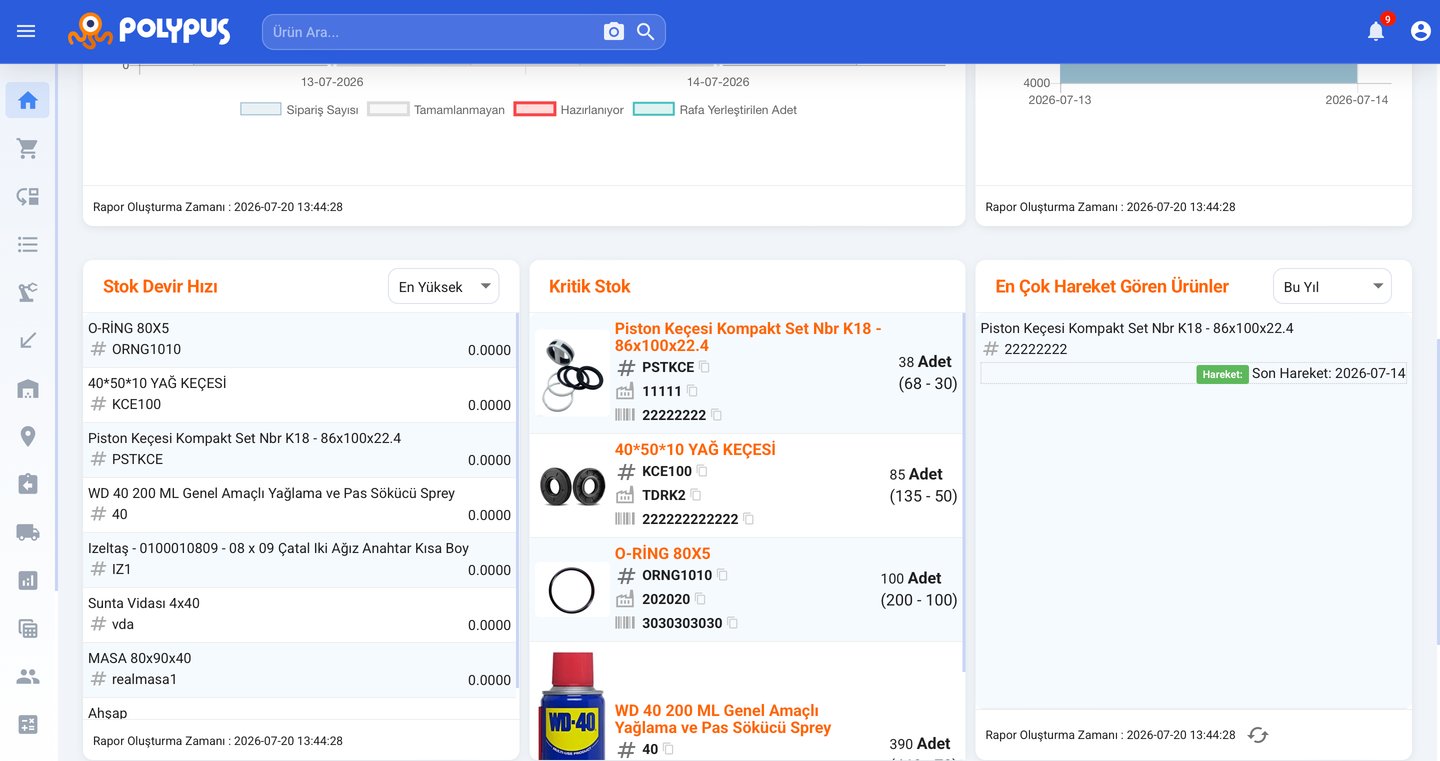Open the shopping cart sidebar icon
The height and width of the screenshot is (761, 1440).
(28, 148)
